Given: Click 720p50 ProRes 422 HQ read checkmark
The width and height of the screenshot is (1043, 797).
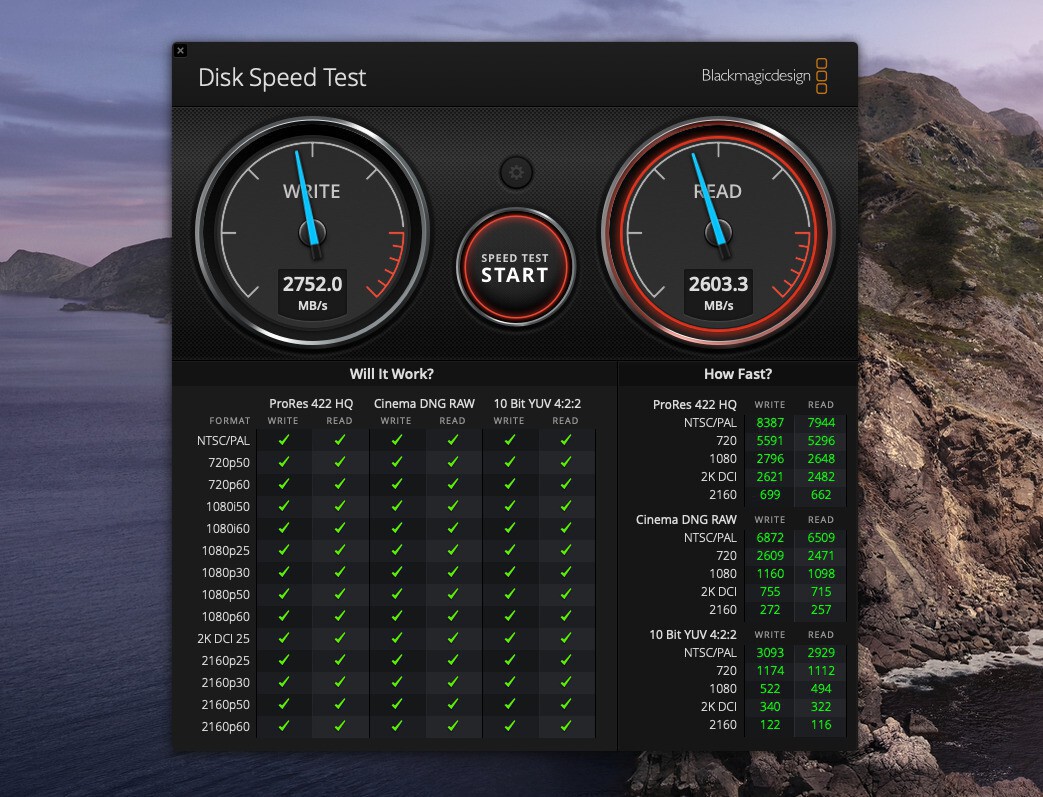Looking at the screenshot, I should pyautogui.click(x=340, y=462).
